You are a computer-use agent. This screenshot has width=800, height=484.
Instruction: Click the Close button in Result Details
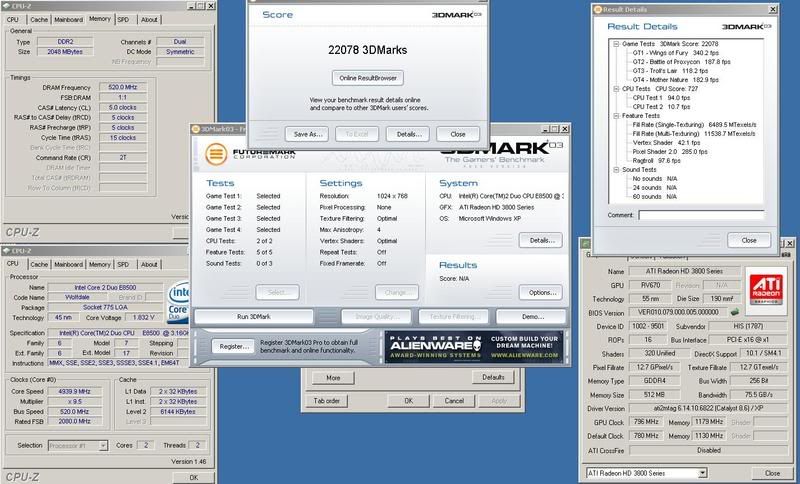point(749,240)
